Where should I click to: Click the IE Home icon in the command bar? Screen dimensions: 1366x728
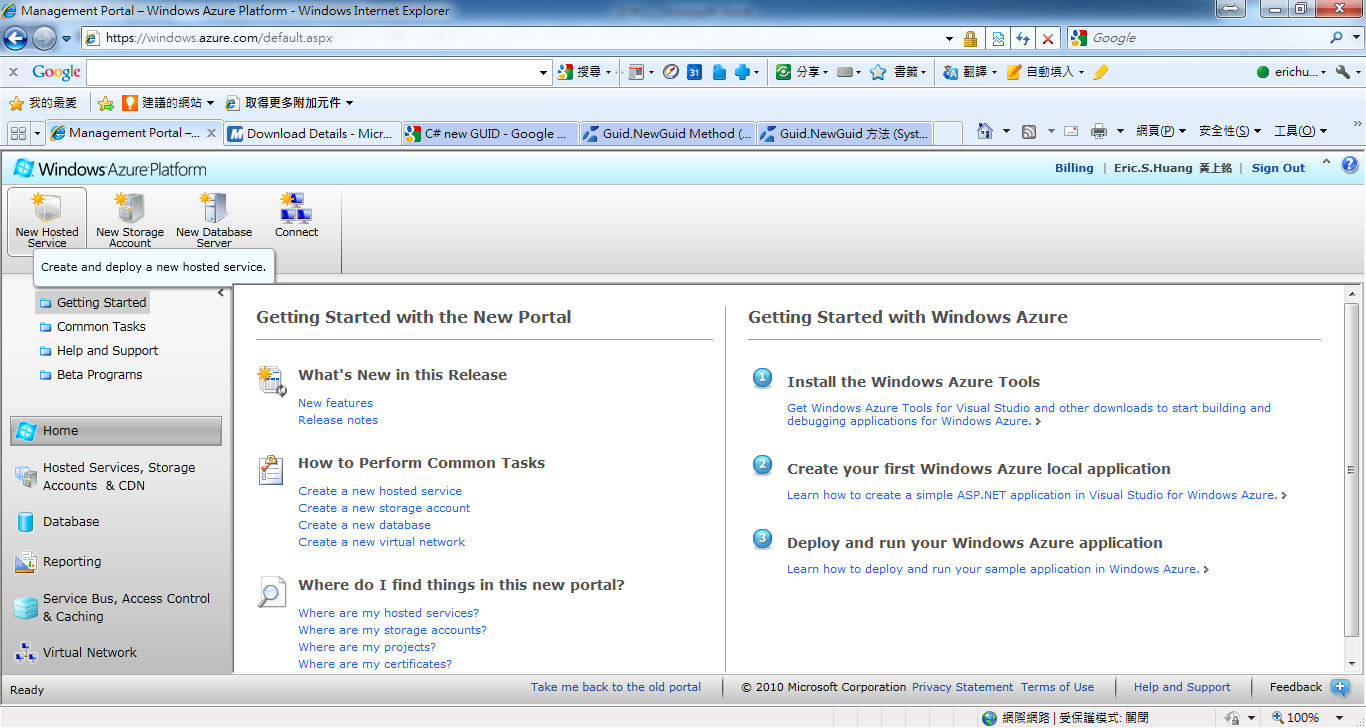tap(985, 131)
